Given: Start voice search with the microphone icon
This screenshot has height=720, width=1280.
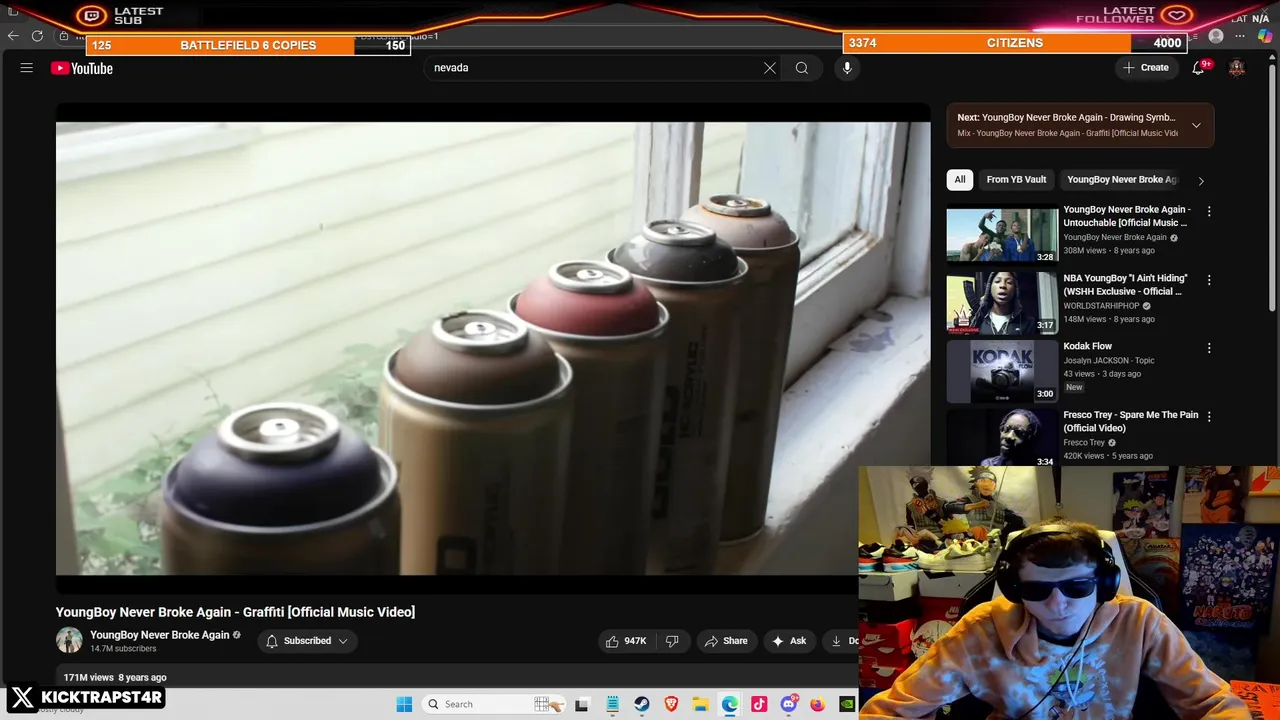Looking at the screenshot, I should click(847, 68).
